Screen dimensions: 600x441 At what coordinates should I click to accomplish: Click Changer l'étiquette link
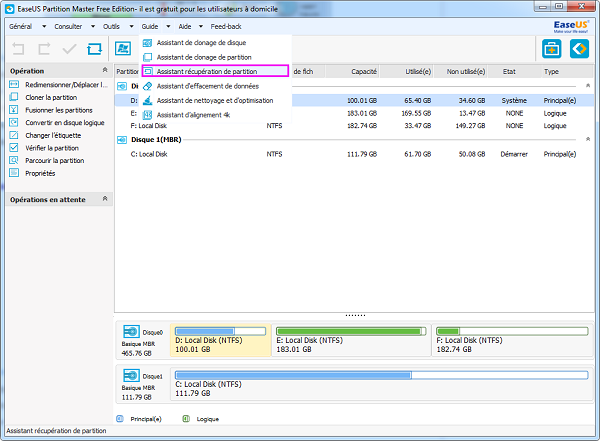pos(53,135)
